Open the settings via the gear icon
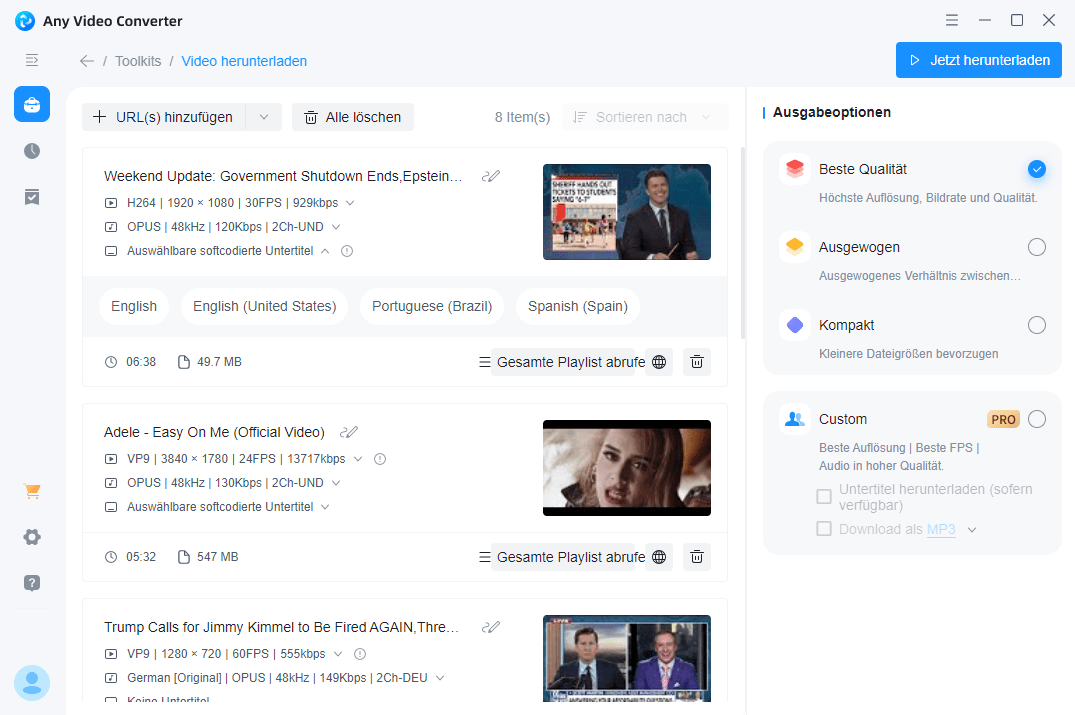 coord(31,537)
